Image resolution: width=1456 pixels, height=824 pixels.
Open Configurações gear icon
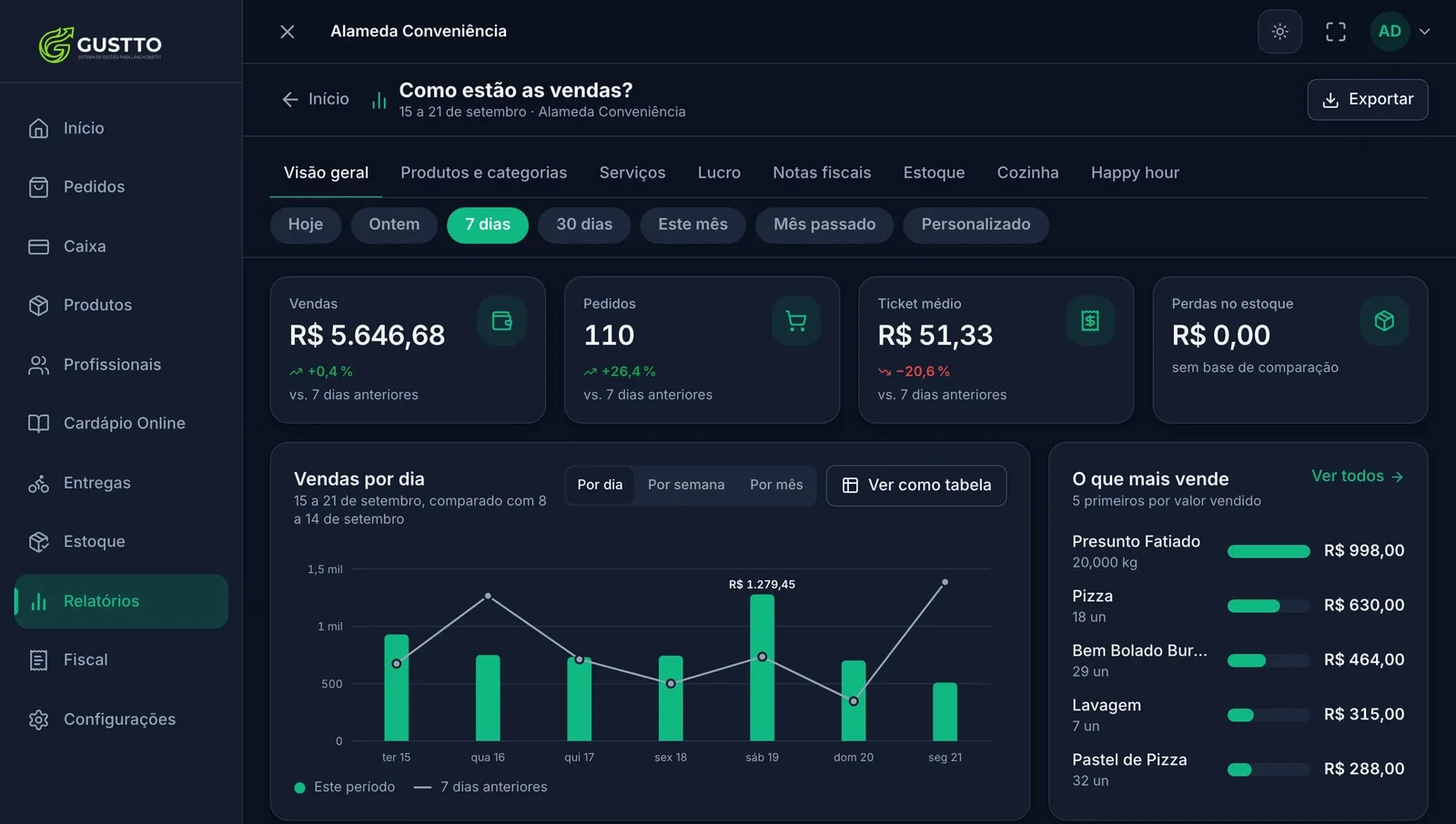pos(38,719)
